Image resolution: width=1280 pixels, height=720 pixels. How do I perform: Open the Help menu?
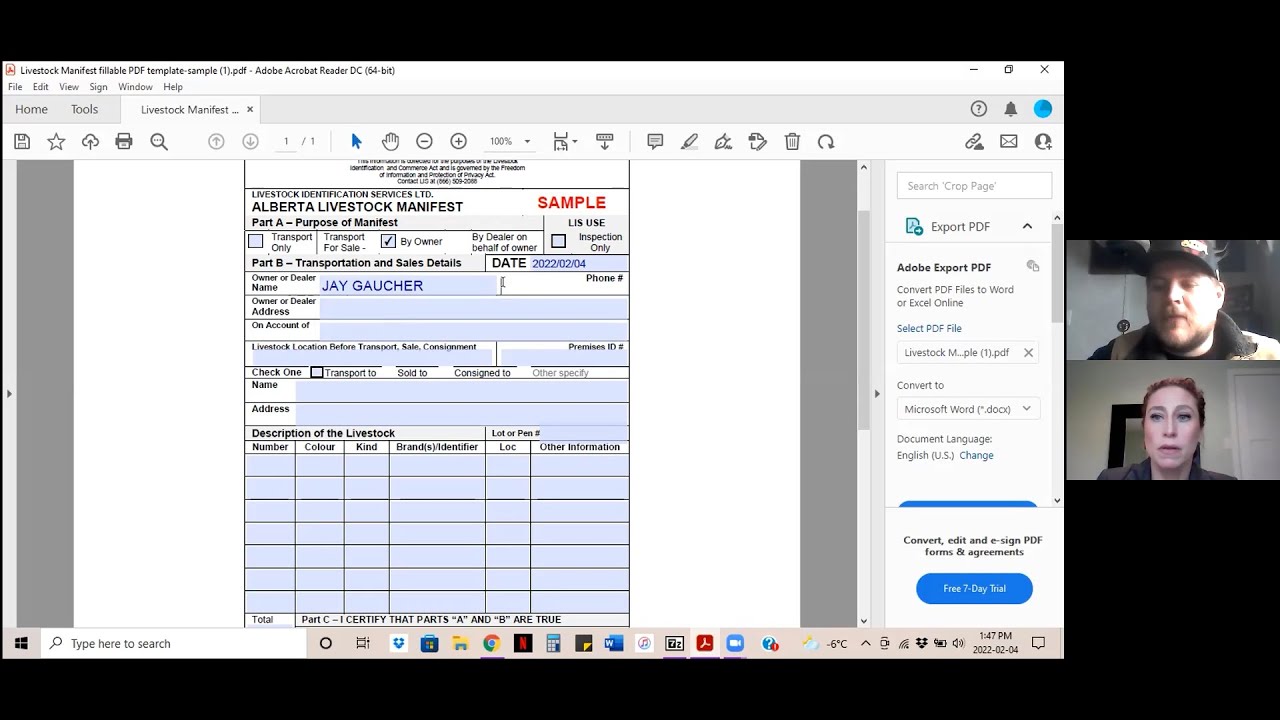tap(173, 87)
